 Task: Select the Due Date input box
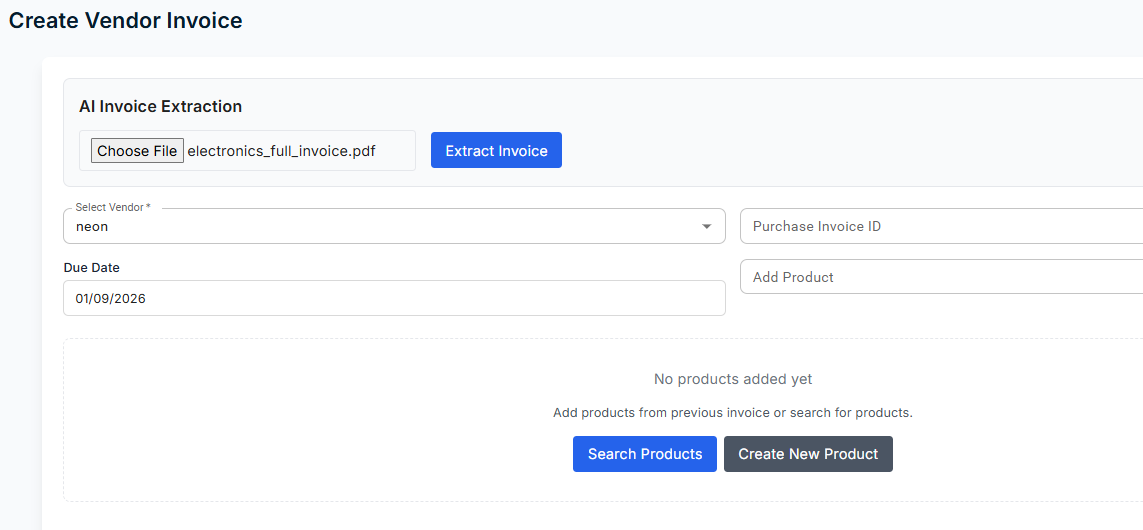tap(394, 298)
